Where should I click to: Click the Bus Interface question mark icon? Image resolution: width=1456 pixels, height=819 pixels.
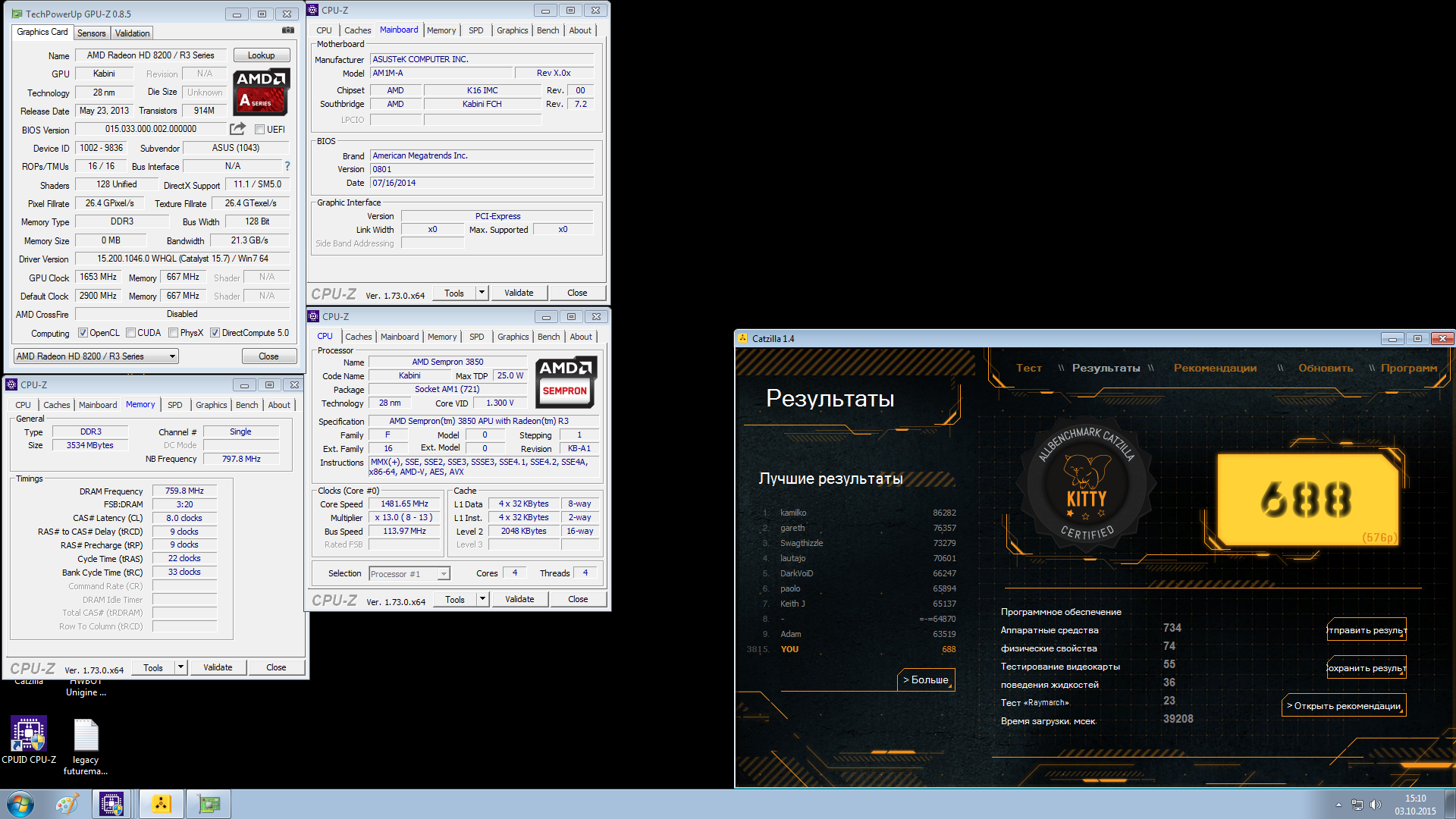point(287,166)
